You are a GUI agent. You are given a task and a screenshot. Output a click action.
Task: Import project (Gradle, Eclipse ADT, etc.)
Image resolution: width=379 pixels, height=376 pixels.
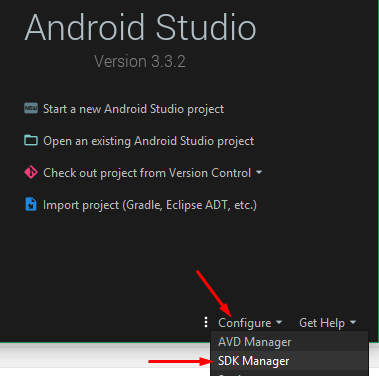[150, 205]
